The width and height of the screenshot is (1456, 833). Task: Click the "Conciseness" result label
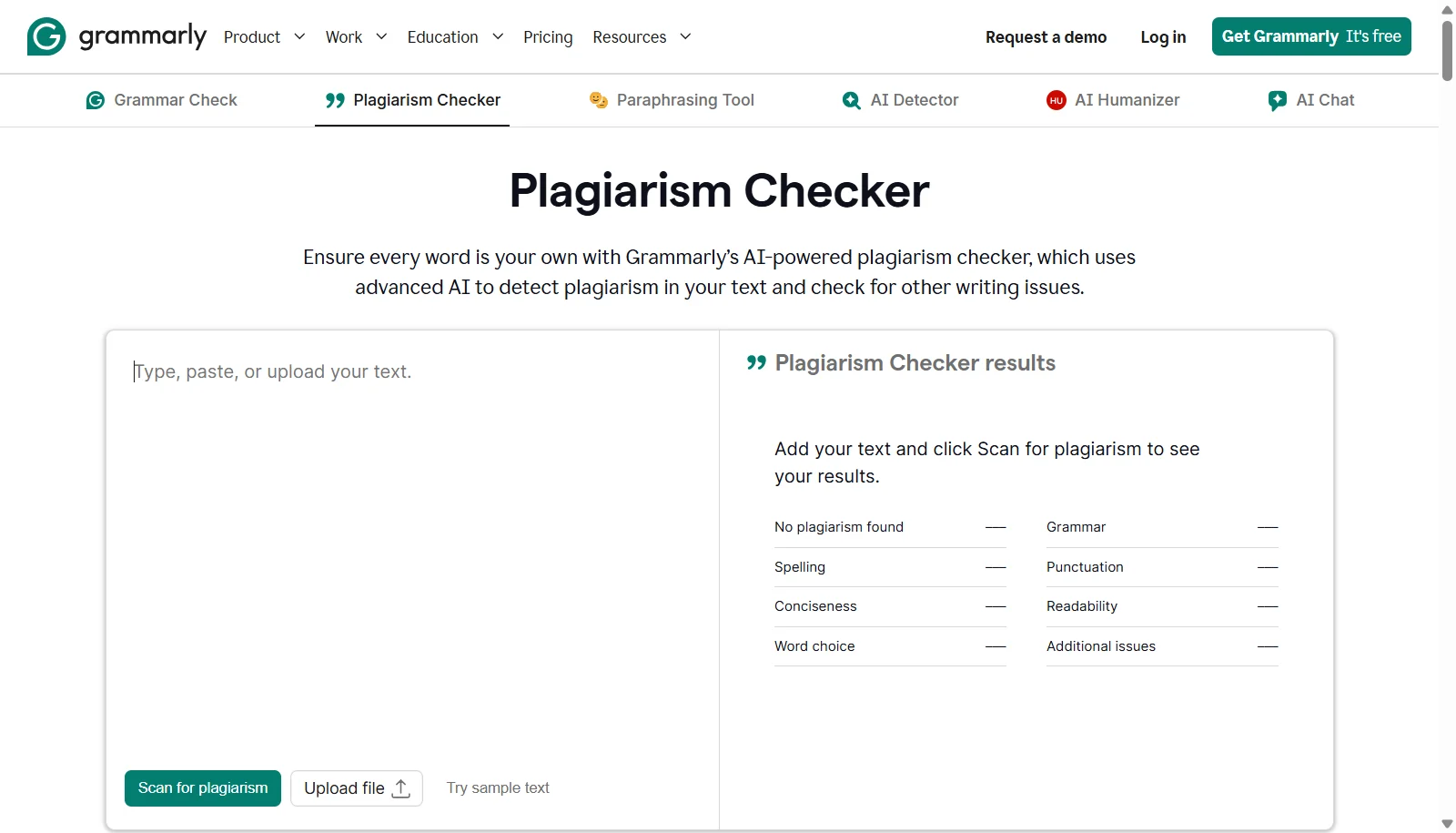click(815, 606)
